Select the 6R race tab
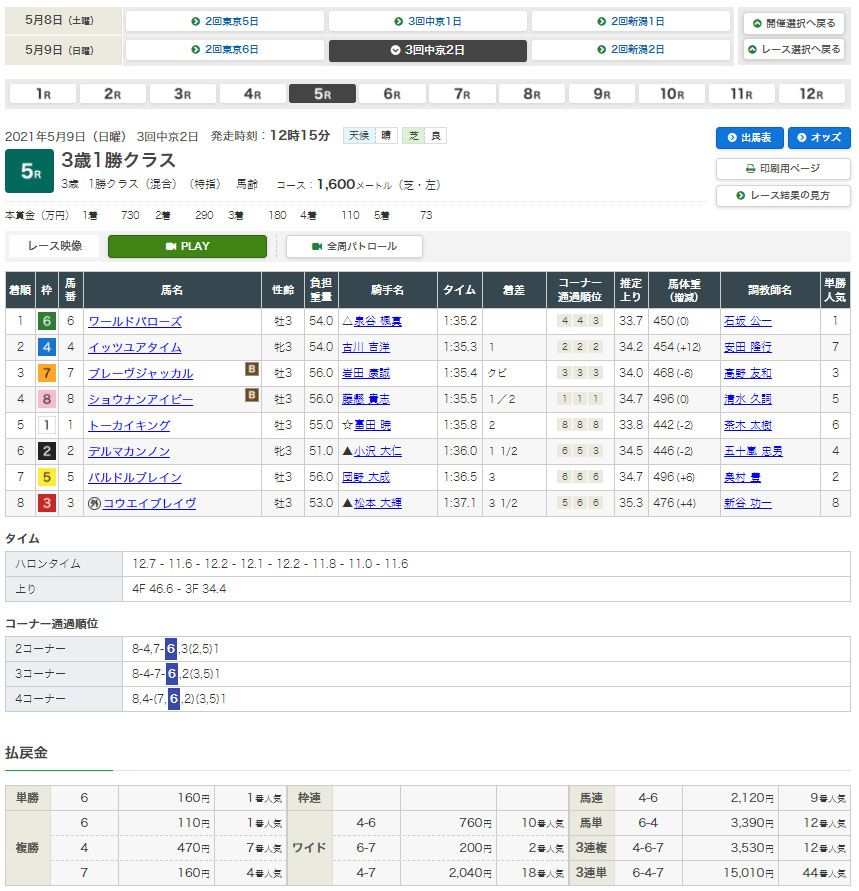 [392, 94]
